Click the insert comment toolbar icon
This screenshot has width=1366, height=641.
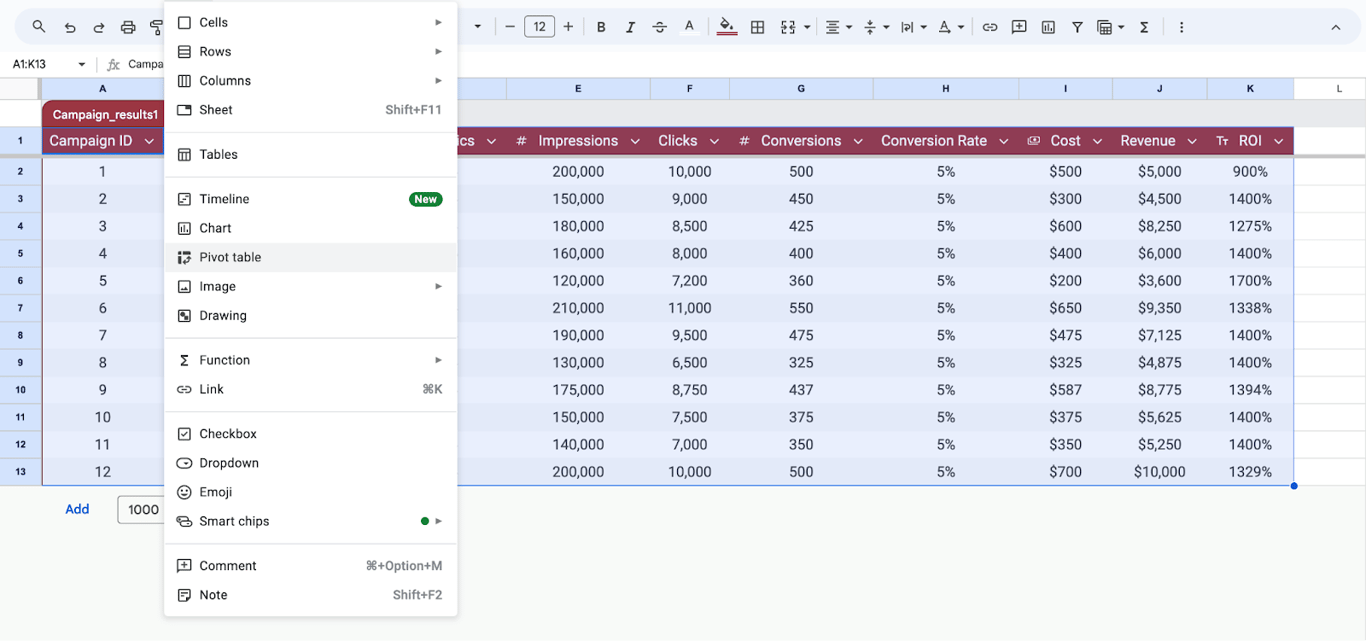tap(1019, 27)
